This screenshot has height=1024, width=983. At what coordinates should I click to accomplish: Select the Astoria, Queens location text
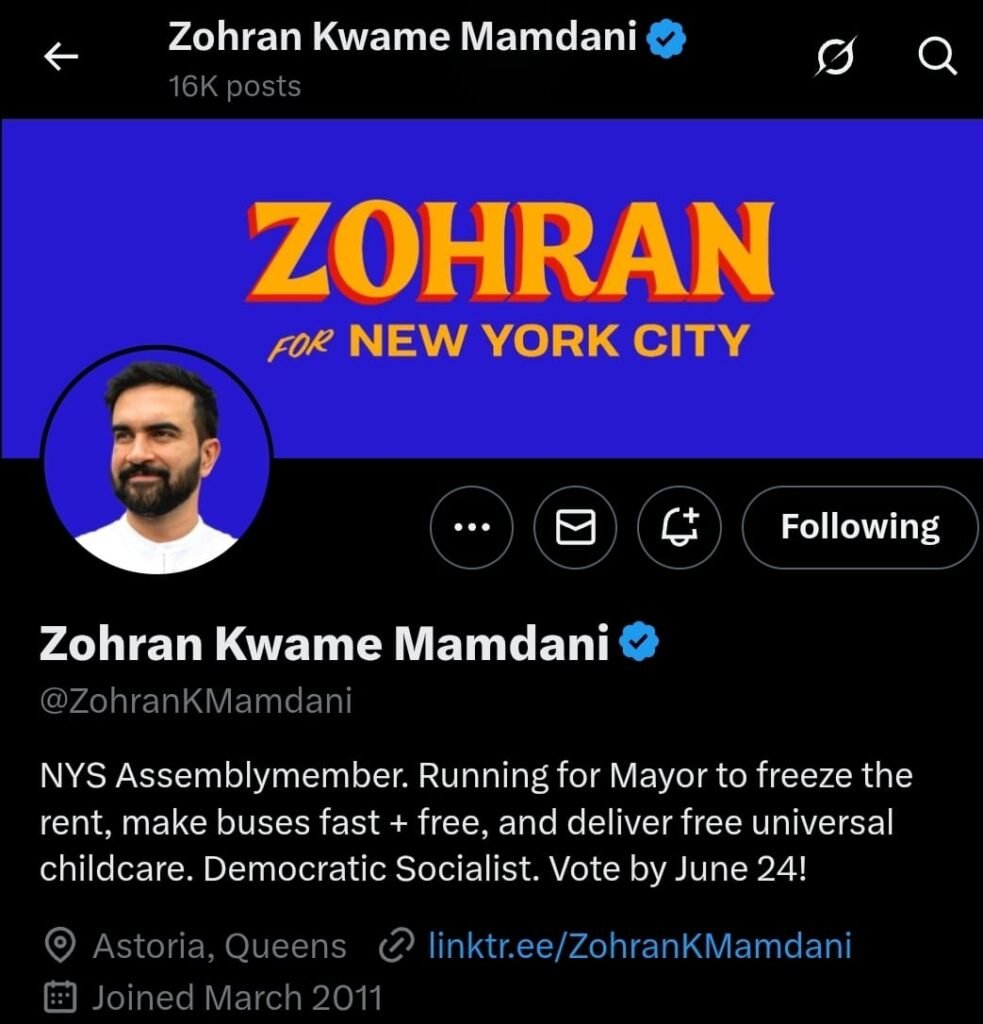pos(219,946)
